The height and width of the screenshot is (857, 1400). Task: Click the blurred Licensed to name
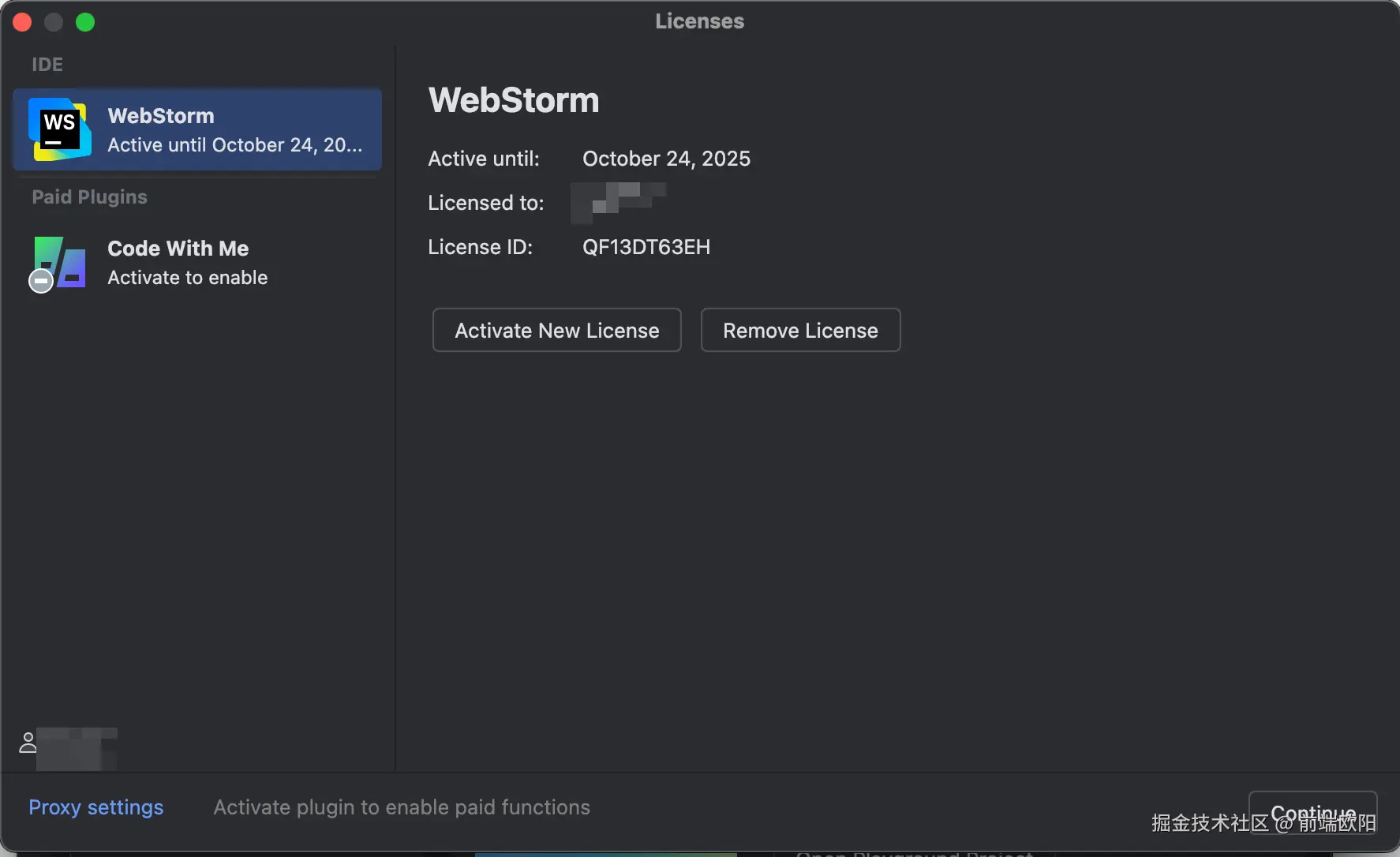click(x=619, y=202)
